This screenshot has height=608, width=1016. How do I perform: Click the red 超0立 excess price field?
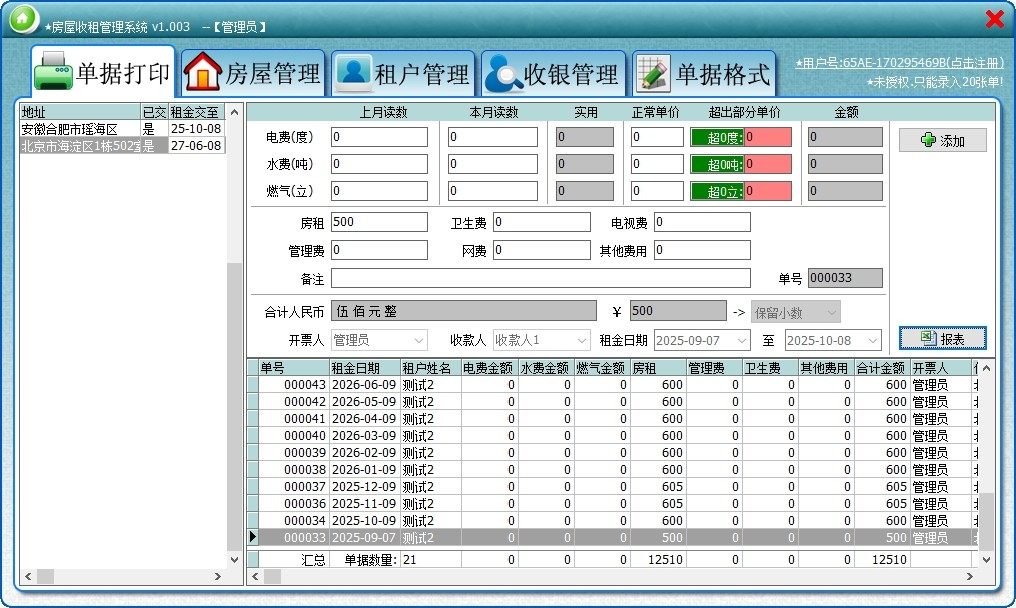tap(768, 192)
